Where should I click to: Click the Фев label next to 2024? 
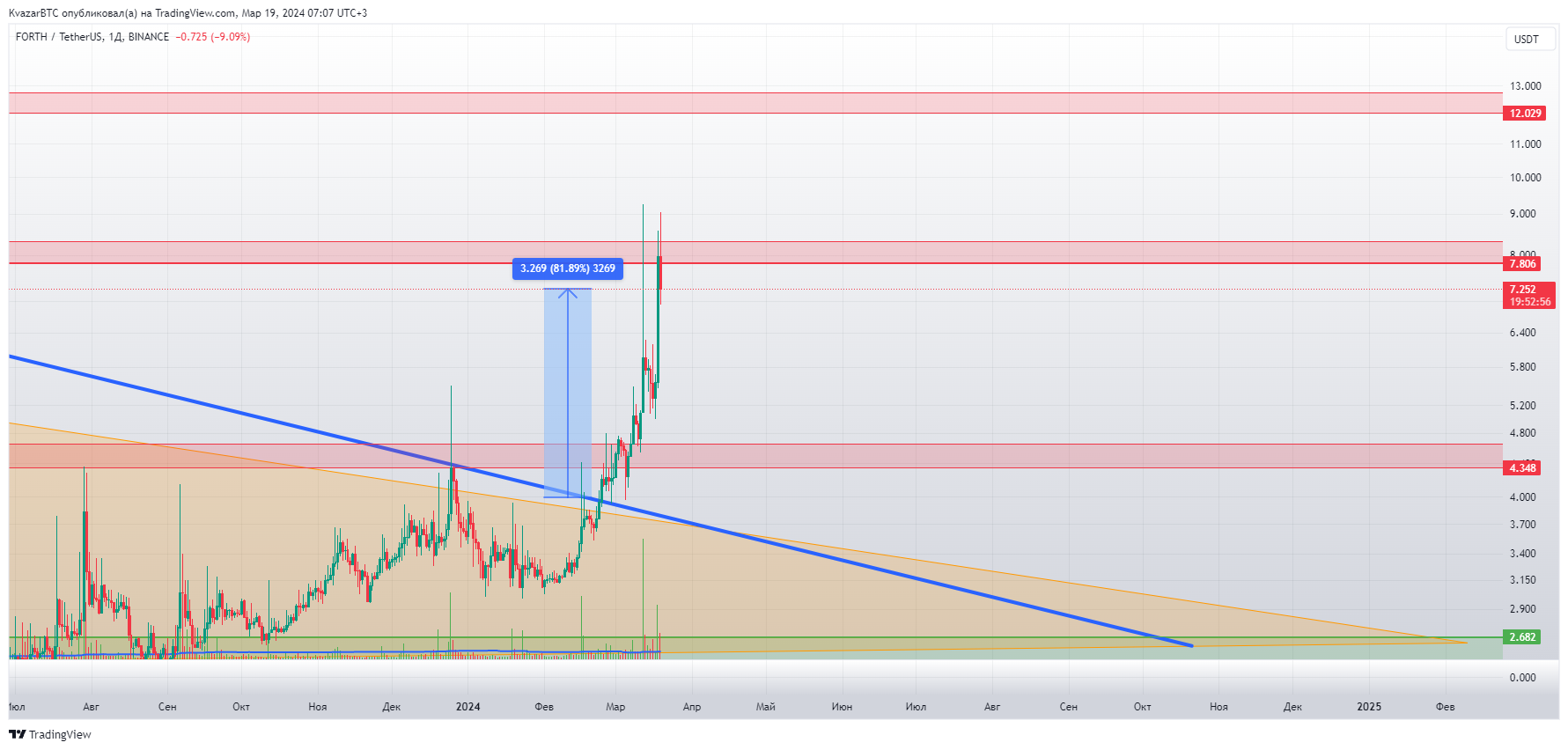544,707
